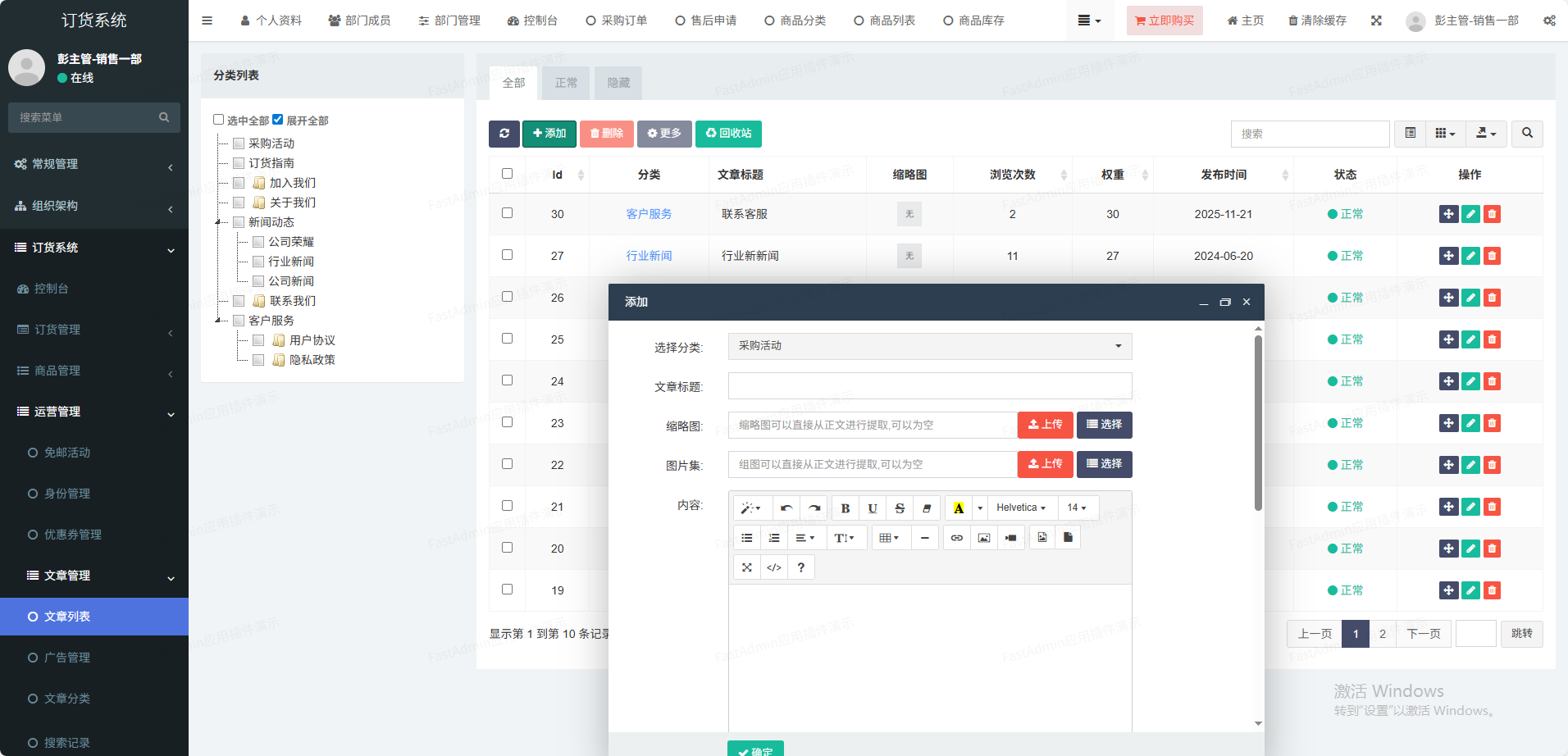
Task: Click red delete icon for article 30
Action: pyautogui.click(x=1492, y=214)
